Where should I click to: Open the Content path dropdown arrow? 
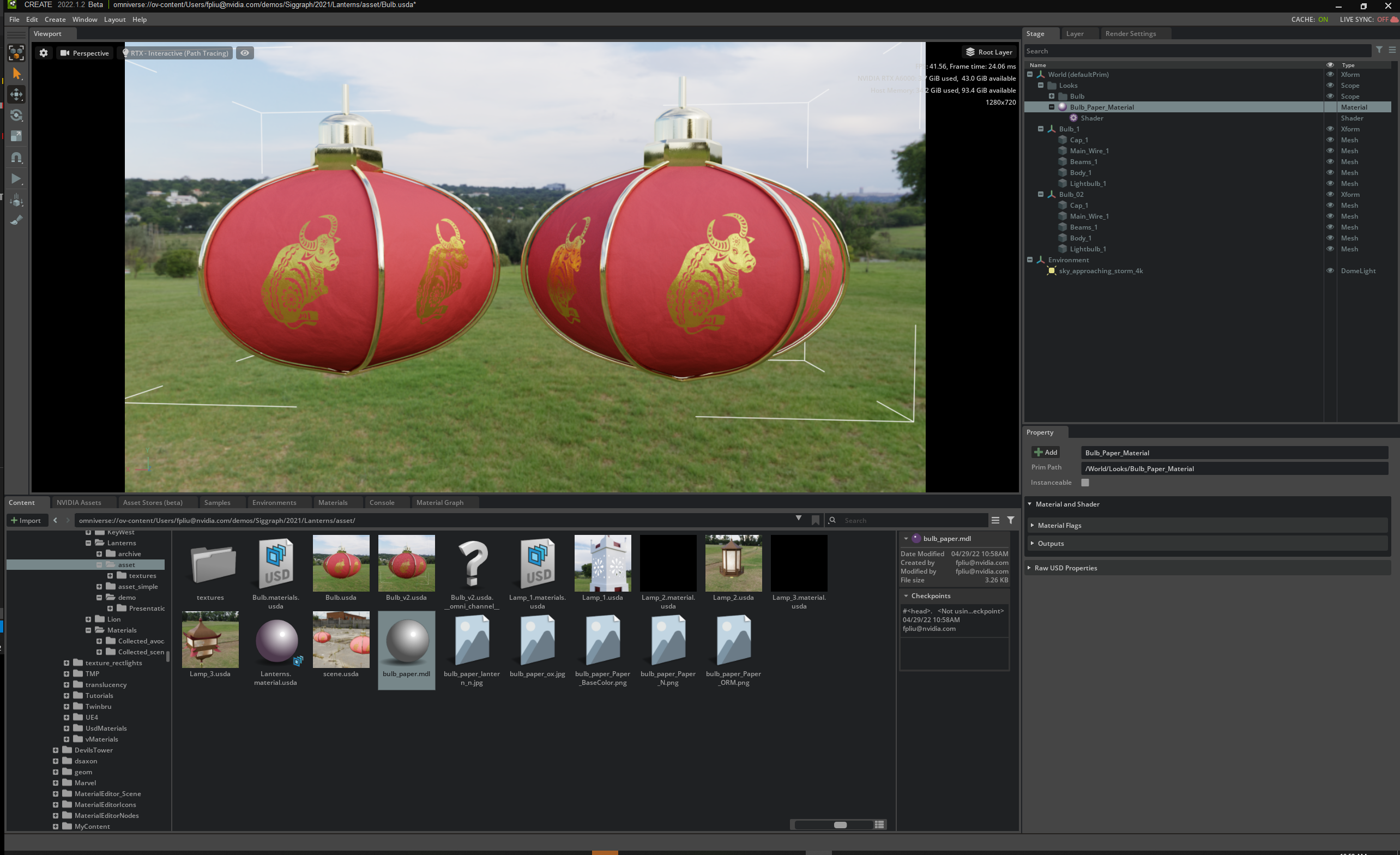click(799, 519)
